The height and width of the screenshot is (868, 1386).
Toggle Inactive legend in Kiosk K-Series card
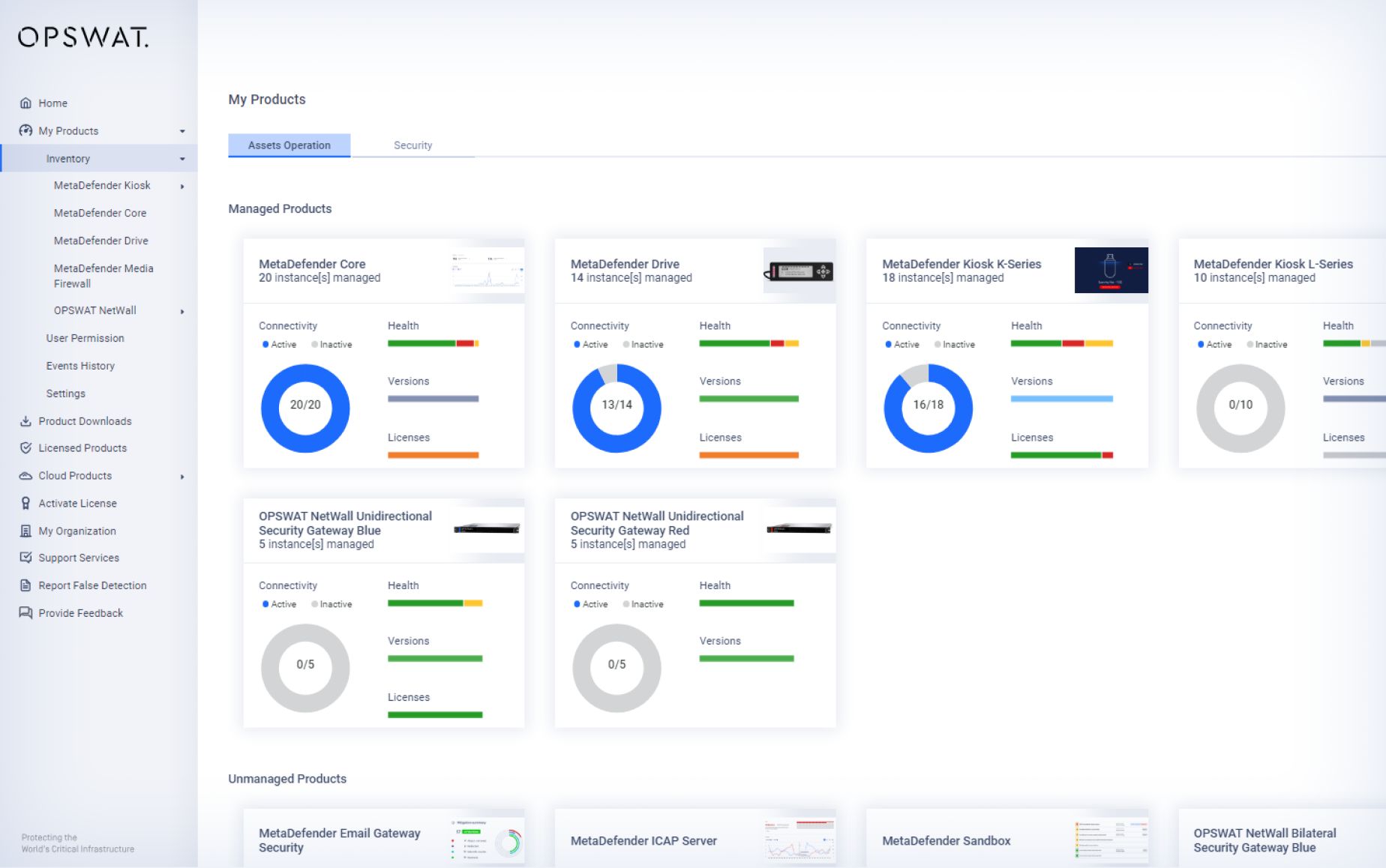(954, 345)
